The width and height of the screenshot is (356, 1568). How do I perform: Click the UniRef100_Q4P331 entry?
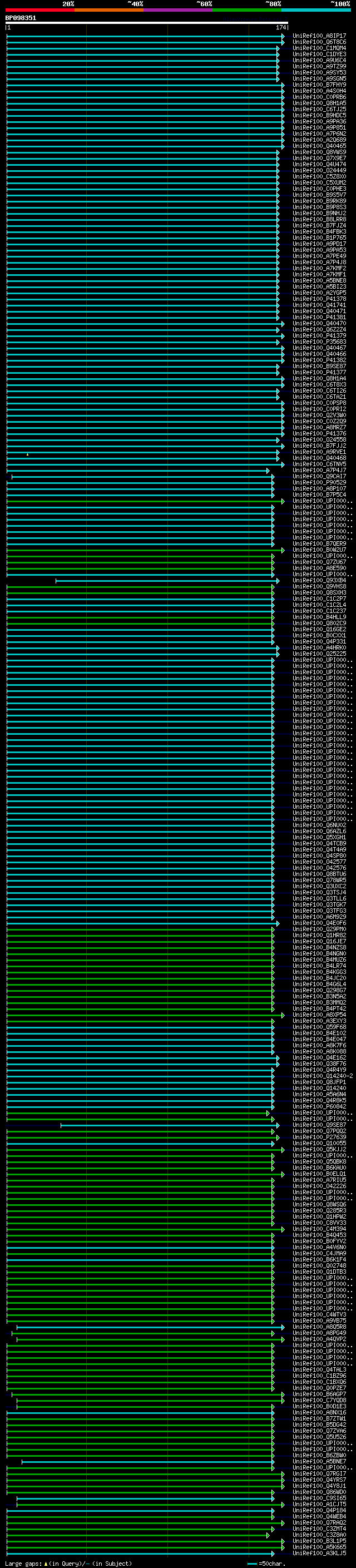point(319,641)
